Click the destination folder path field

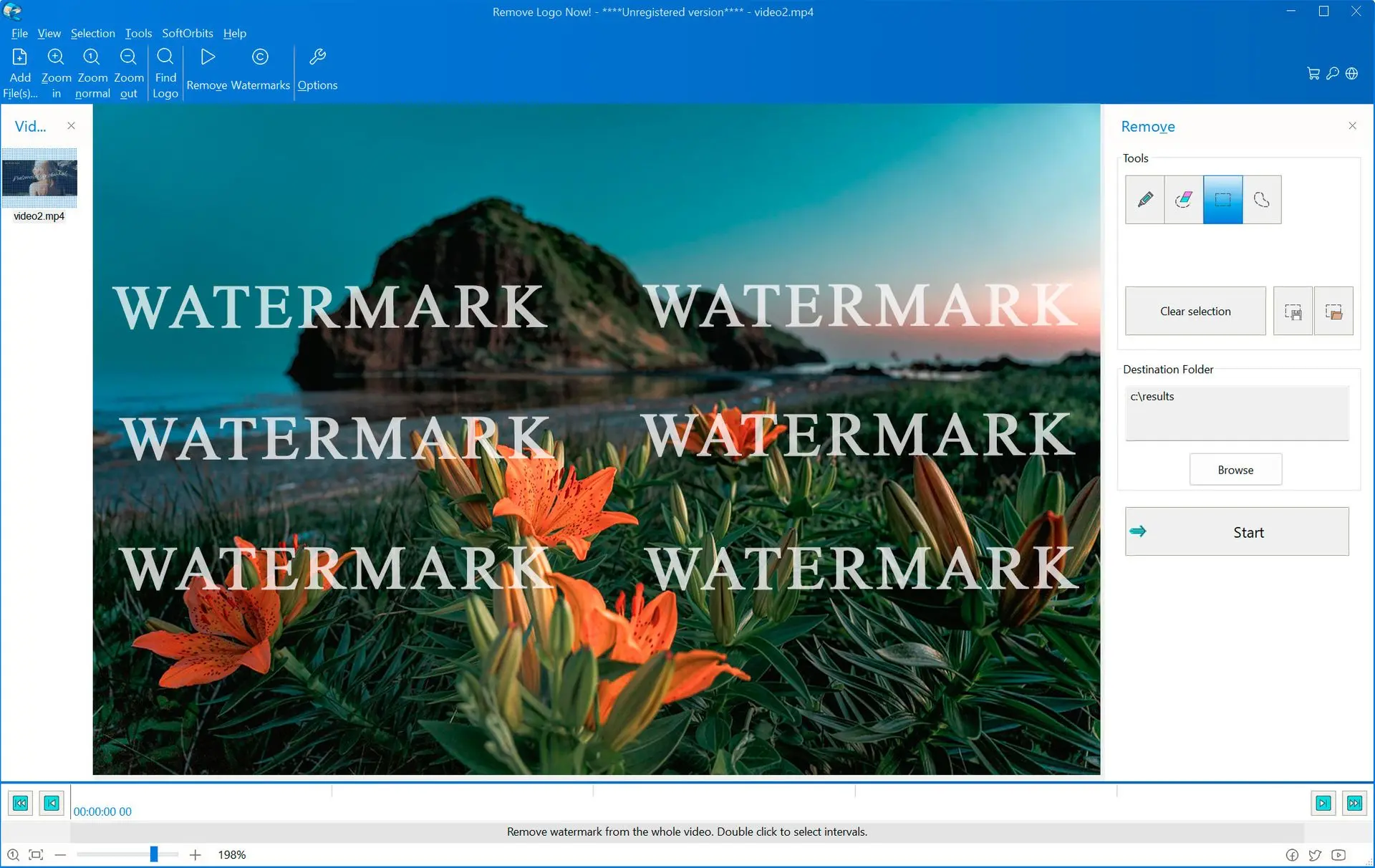tap(1237, 413)
